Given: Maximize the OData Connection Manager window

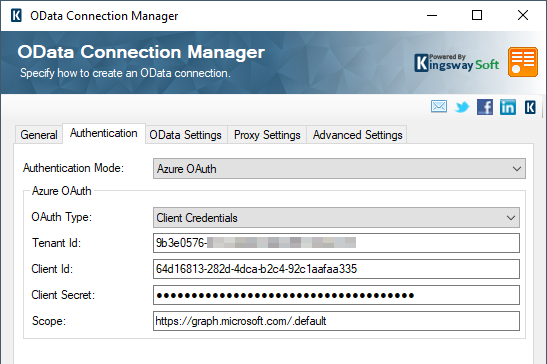Looking at the screenshot, I should [477, 15].
